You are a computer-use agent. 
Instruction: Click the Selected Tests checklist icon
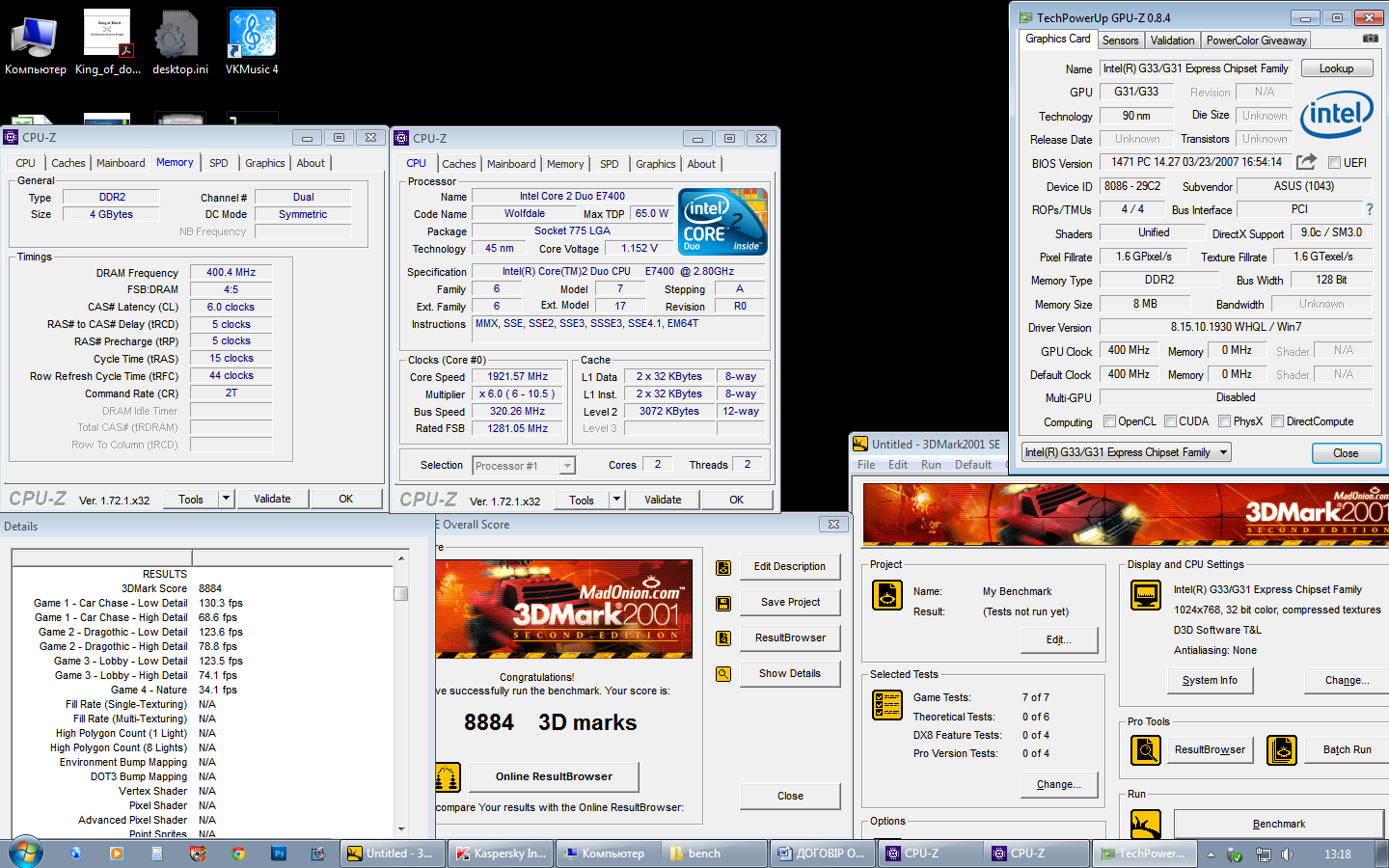tap(886, 705)
